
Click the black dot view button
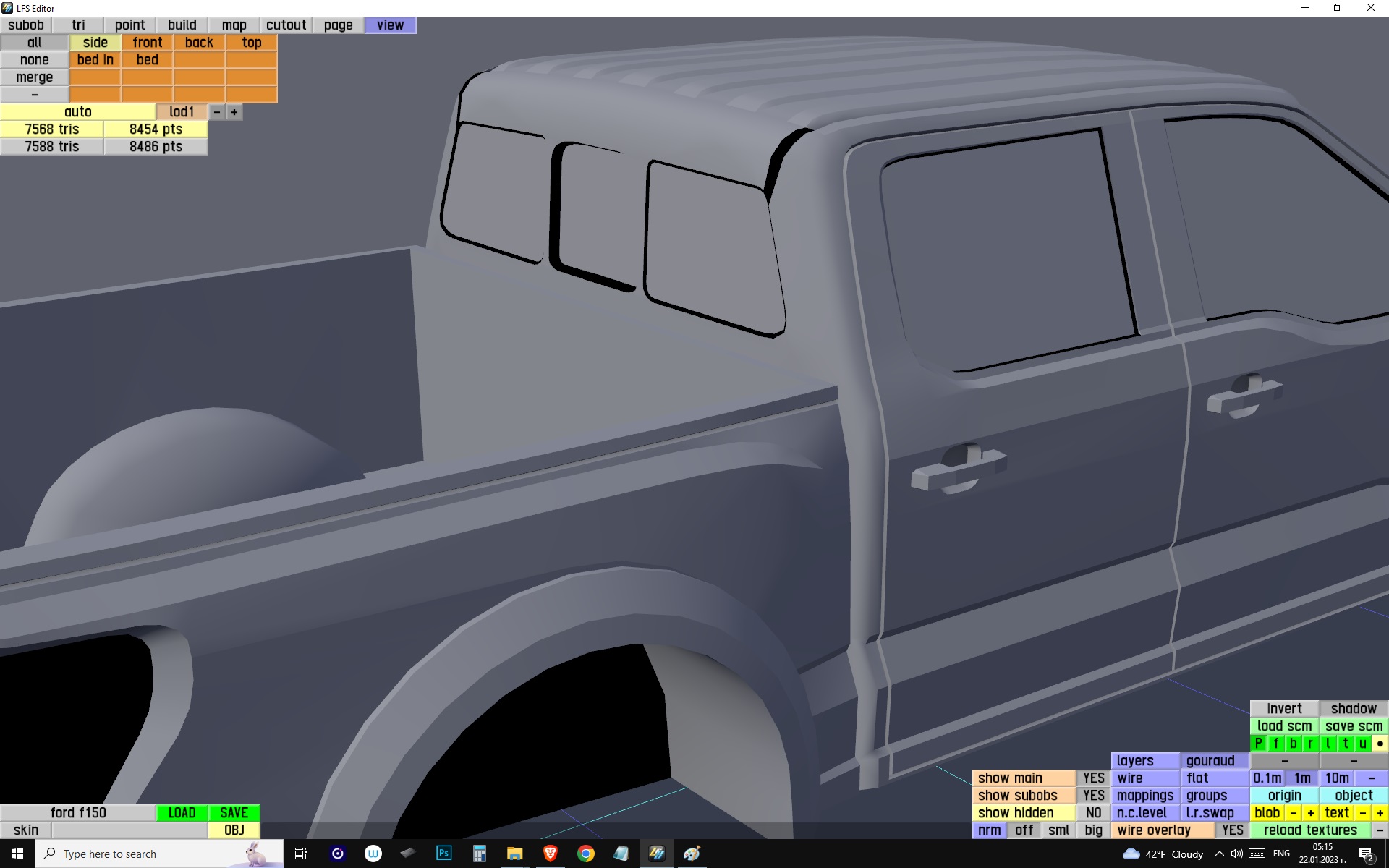click(1380, 743)
